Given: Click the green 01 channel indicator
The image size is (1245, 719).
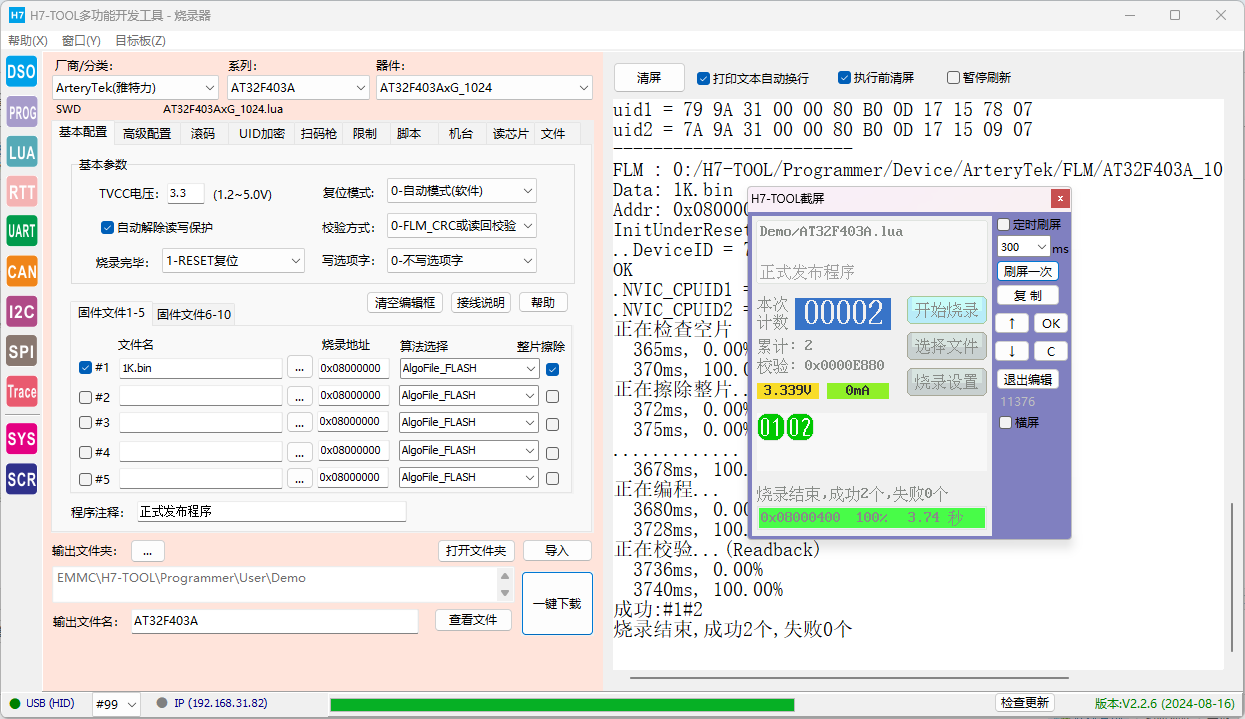Looking at the screenshot, I should point(772,429).
